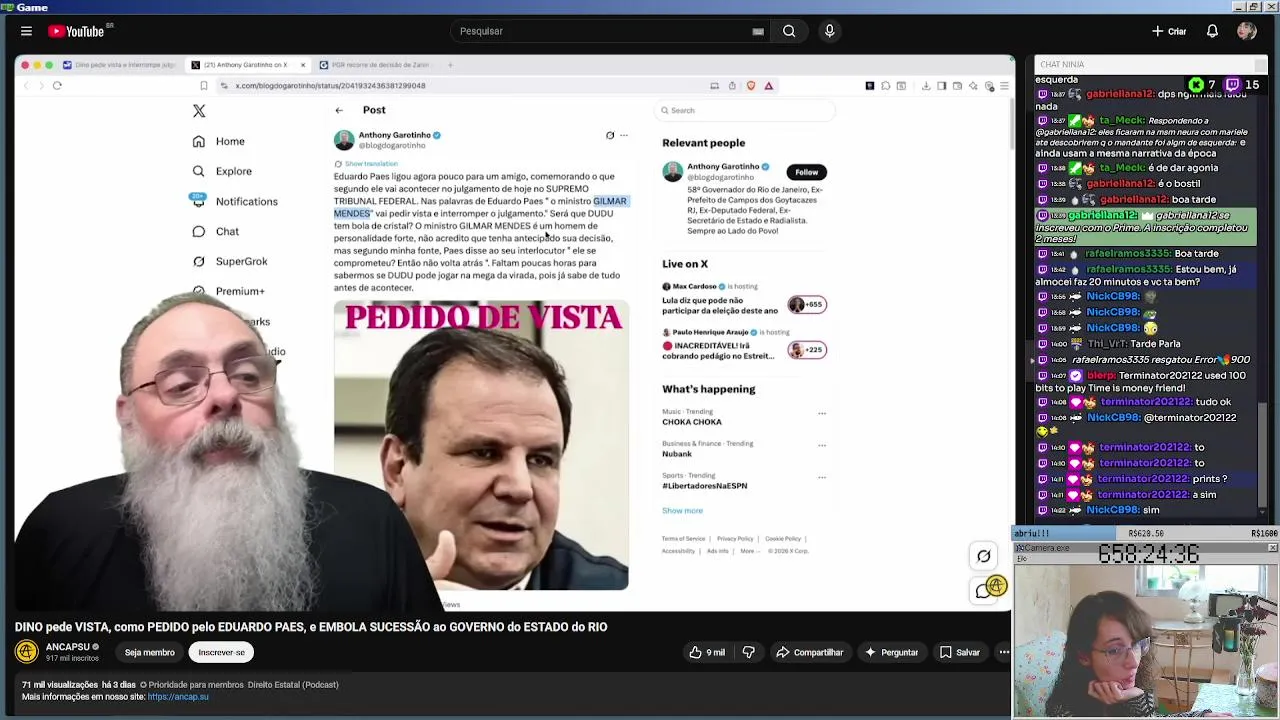
Task: Click the Grok icon on Garotinho's post
Action: click(610, 135)
